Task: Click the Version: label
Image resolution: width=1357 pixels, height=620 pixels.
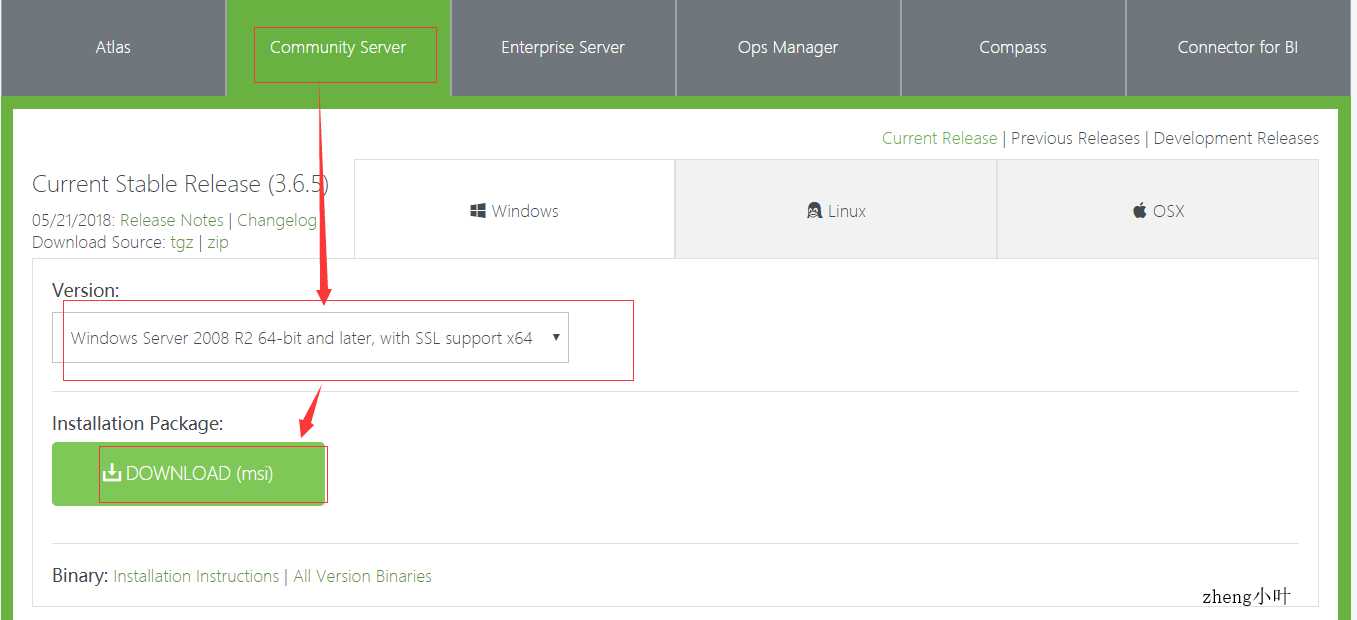Action: click(x=86, y=290)
